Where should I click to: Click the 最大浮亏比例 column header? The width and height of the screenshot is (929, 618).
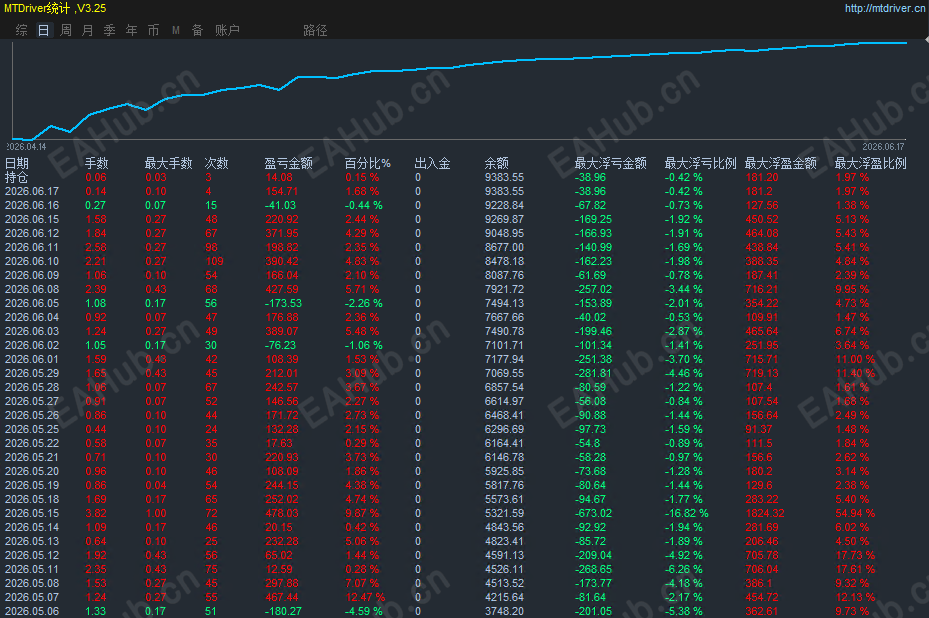coord(700,164)
